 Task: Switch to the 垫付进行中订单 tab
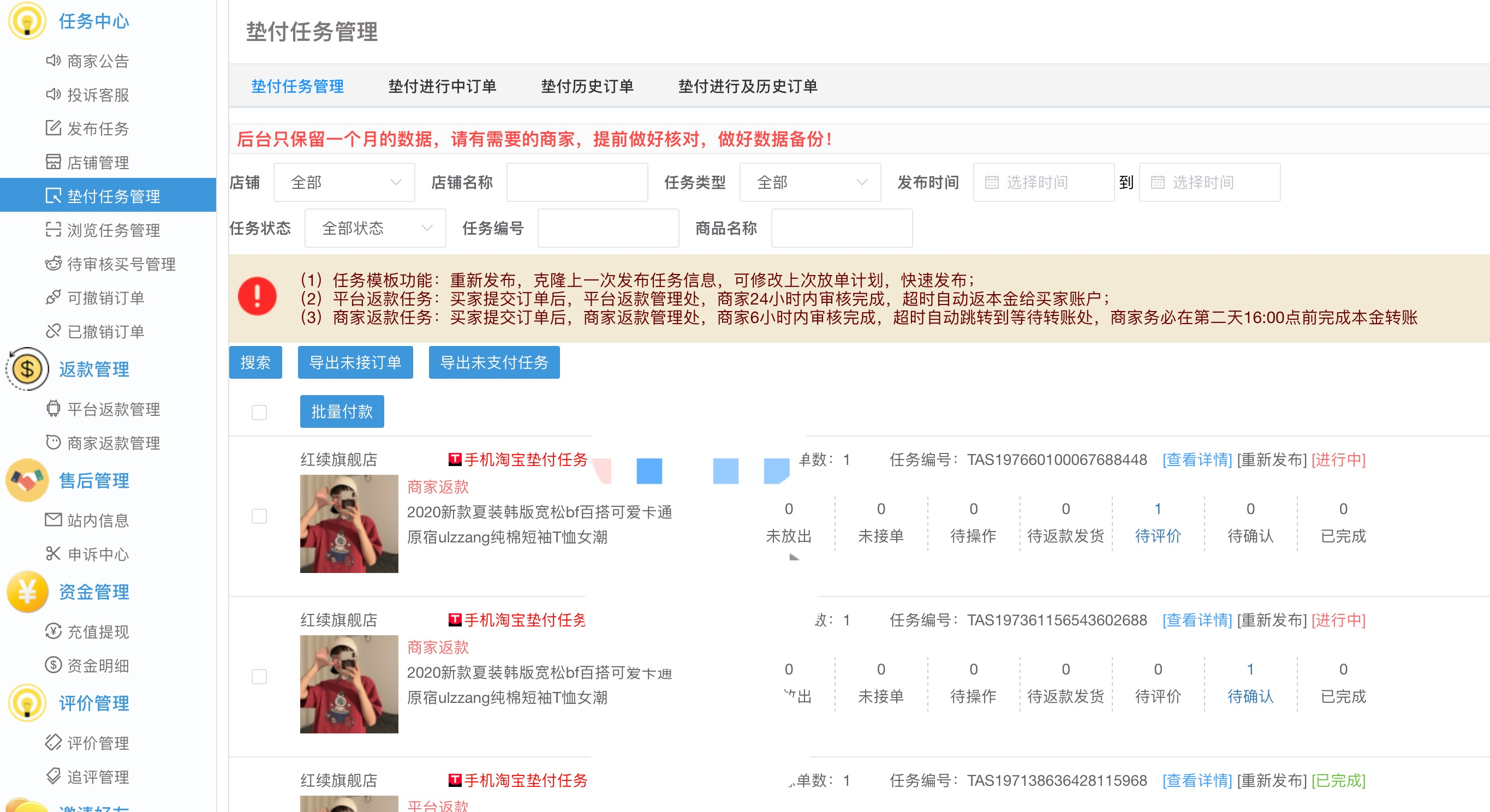[x=442, y=86]
